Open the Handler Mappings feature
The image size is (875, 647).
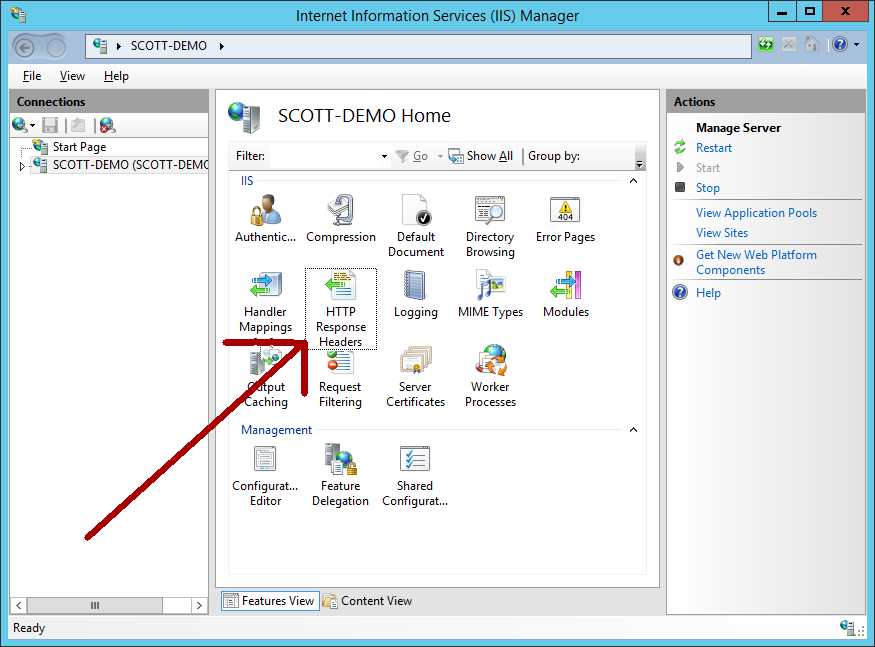[x=266, y=302]
